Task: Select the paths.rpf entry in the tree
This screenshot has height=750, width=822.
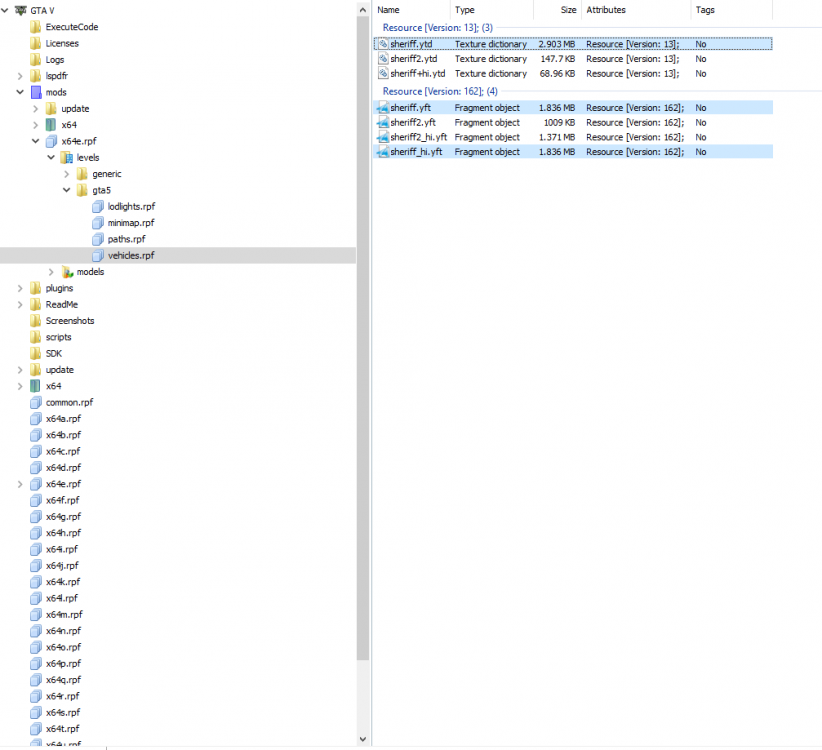Action: click(128, 238)
